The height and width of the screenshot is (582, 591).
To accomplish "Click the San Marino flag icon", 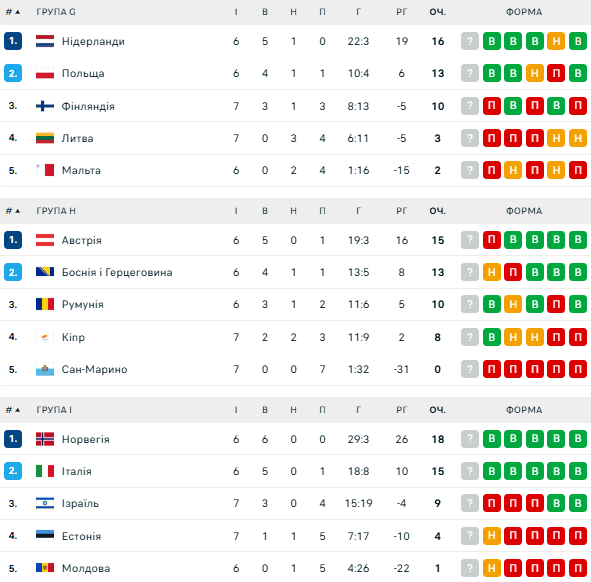I will [45, 369].
